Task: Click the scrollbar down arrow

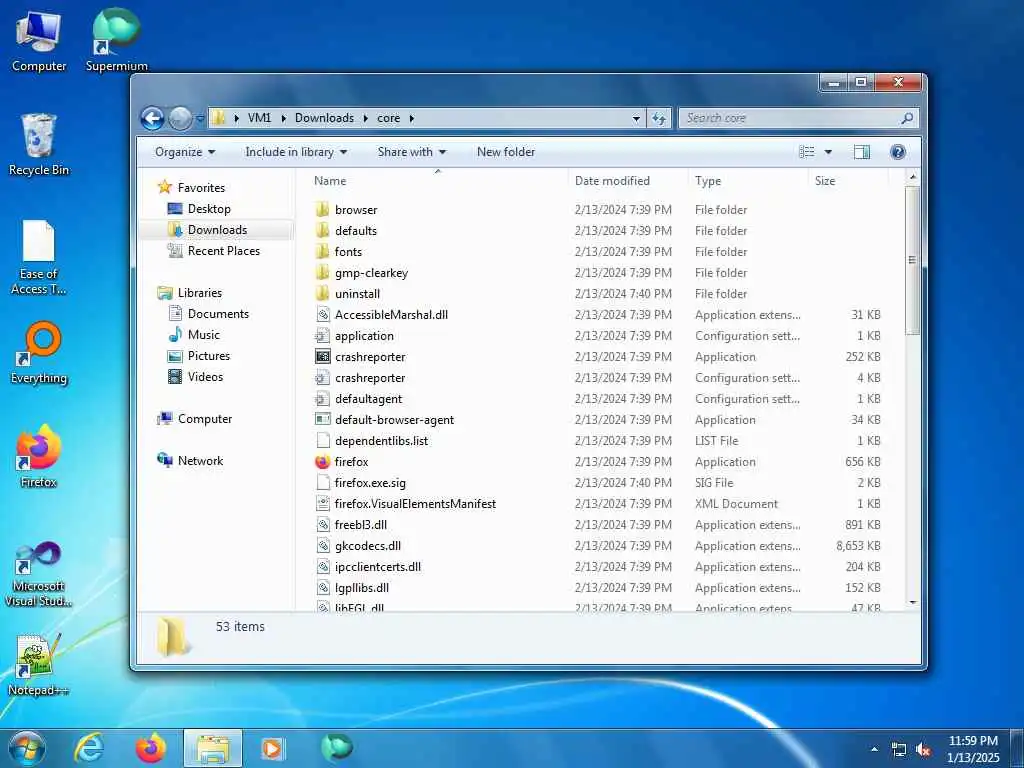Action: 912,603
